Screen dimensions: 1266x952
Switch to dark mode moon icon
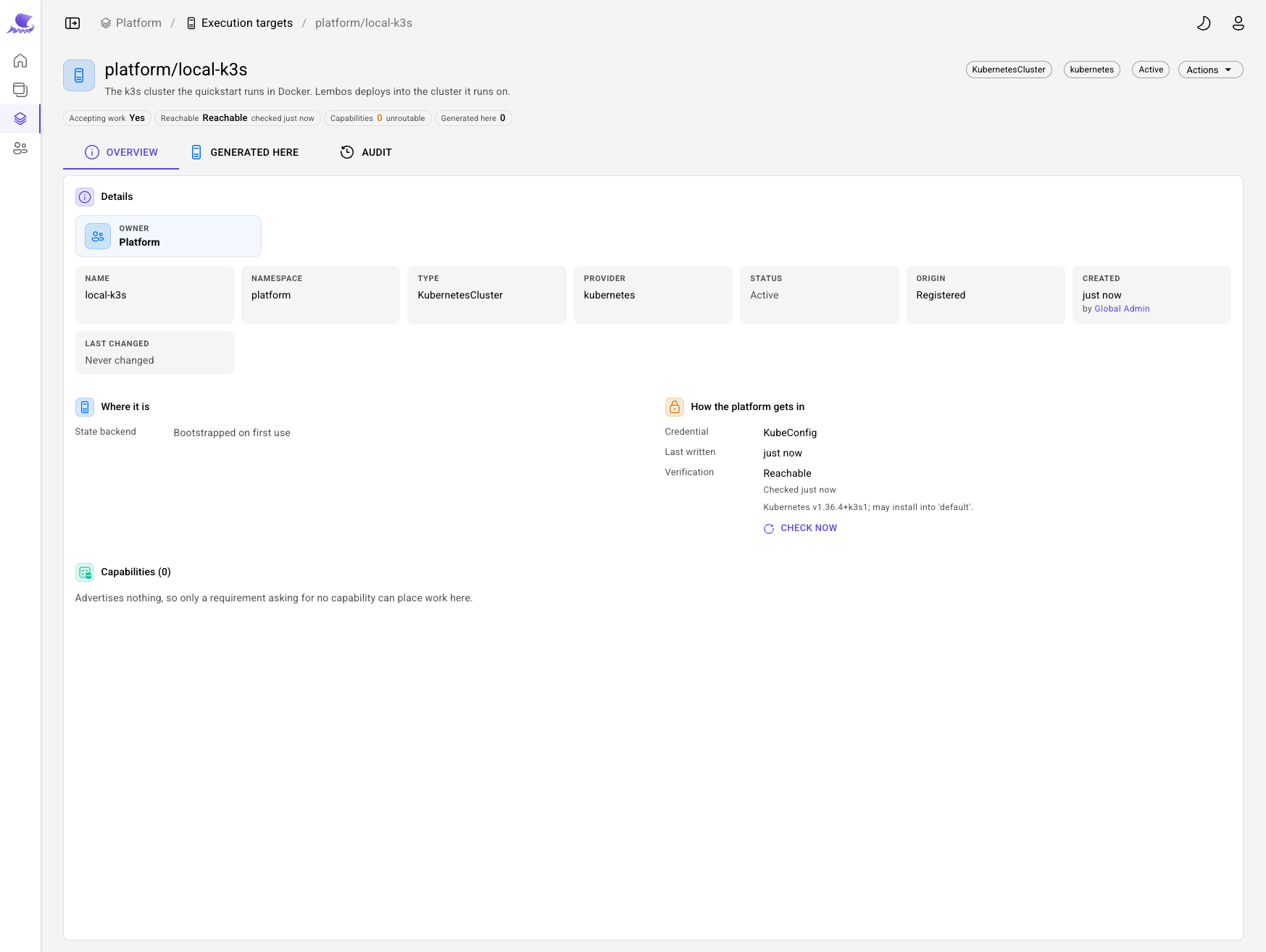1204,23
